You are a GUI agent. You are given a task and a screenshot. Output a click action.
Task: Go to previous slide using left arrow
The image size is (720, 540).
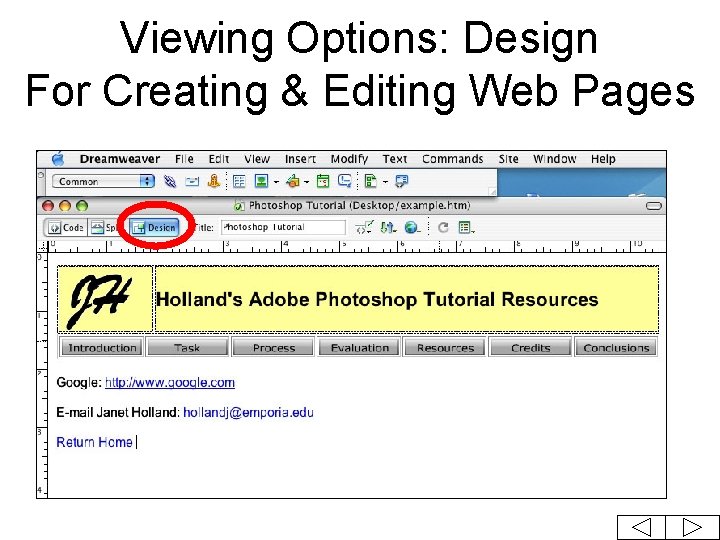[641, 527]
